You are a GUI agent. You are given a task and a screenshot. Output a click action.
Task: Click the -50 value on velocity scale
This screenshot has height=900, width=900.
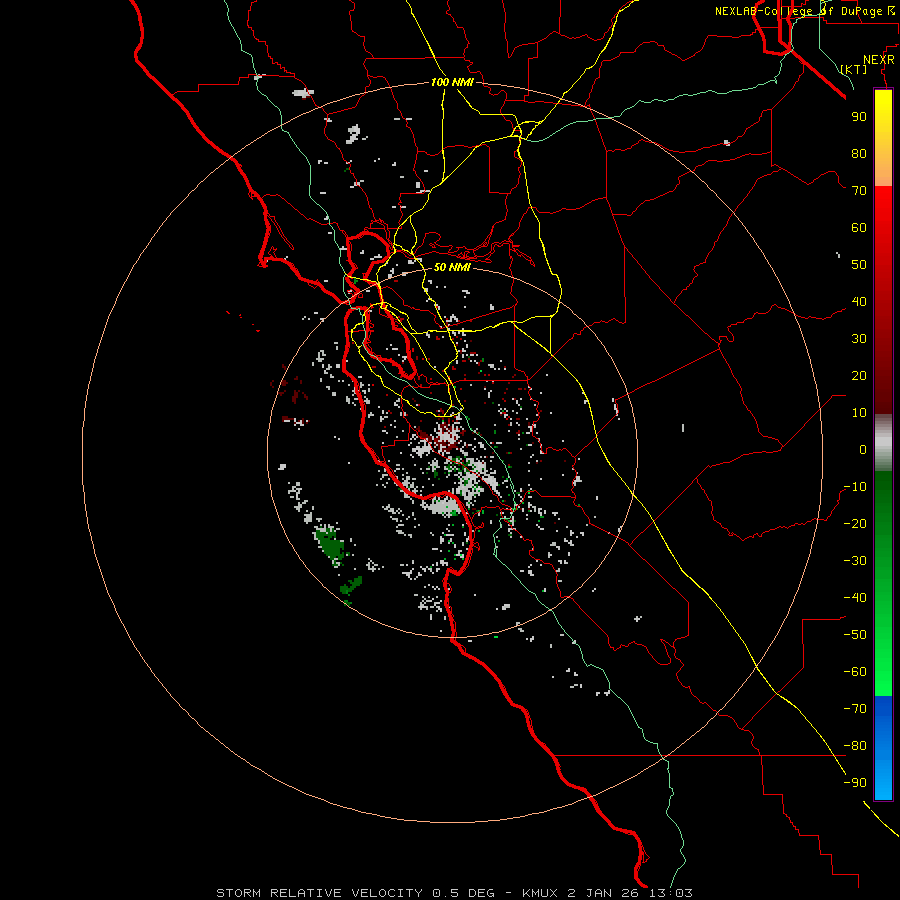855,635
